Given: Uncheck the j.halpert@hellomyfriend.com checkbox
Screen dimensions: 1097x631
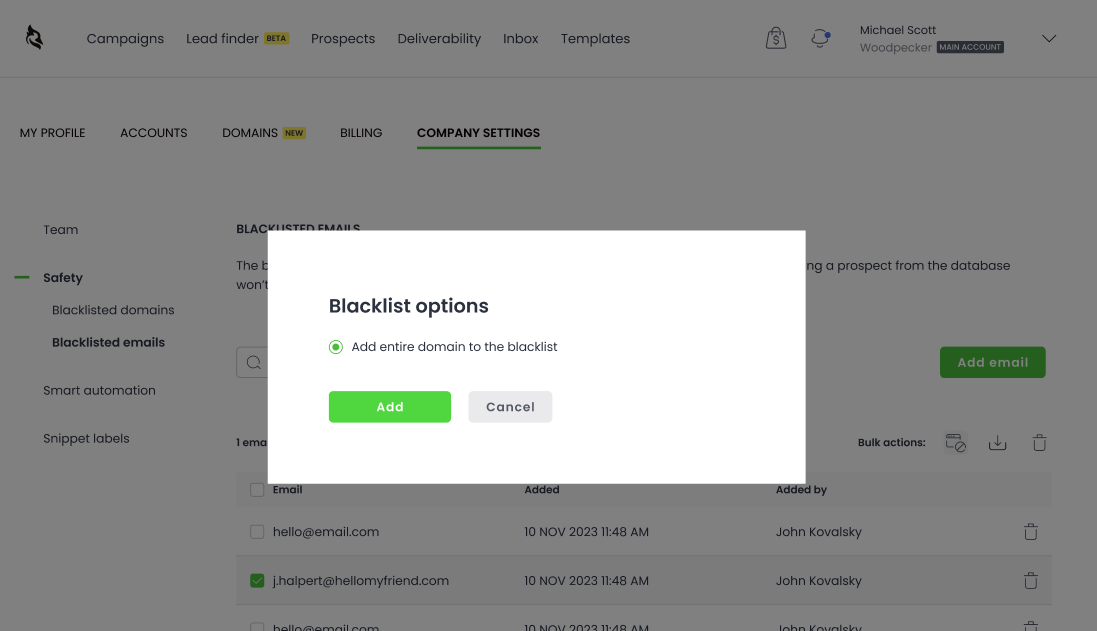Looking at the screenshot, I should (257, 581).
